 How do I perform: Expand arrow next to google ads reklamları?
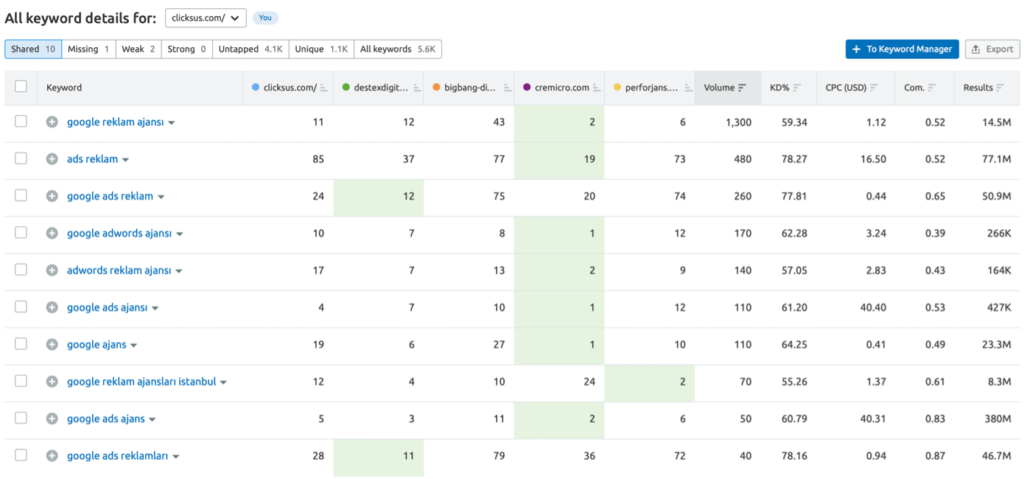pyautogui.click(x=176, y=457)
